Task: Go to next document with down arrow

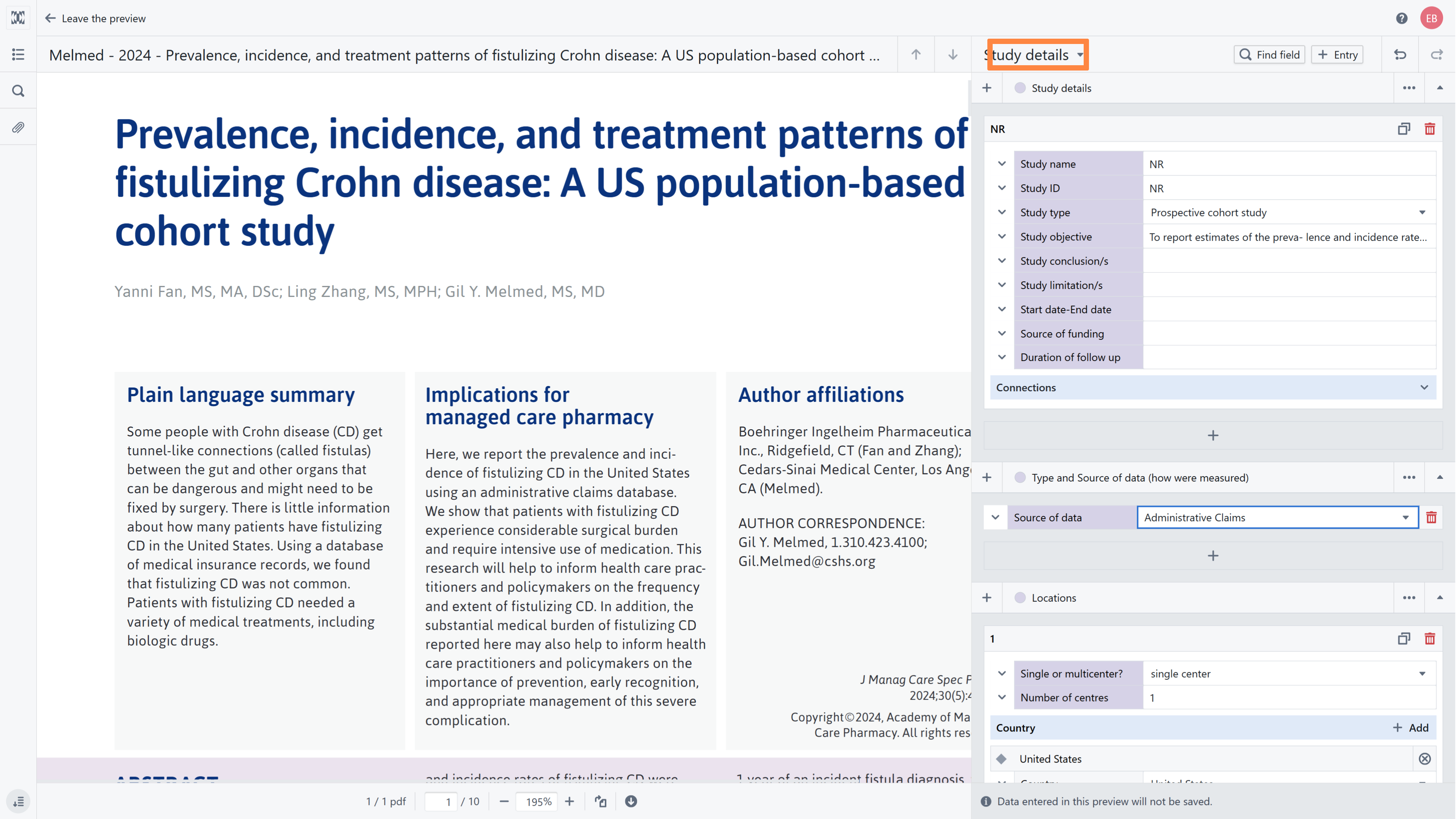Action: coord(952,54)
